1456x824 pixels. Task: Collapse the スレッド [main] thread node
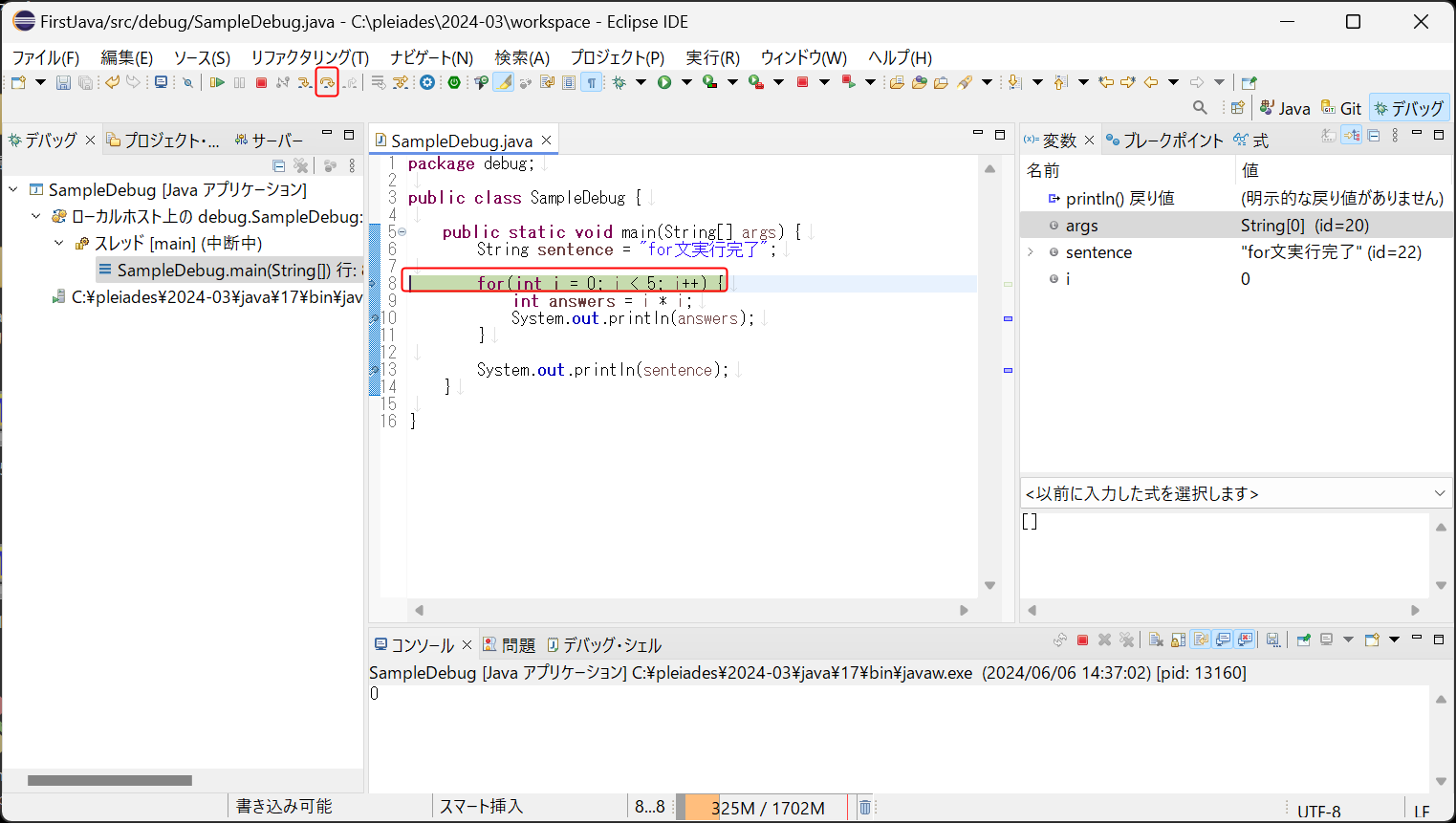tap(59, 243)
